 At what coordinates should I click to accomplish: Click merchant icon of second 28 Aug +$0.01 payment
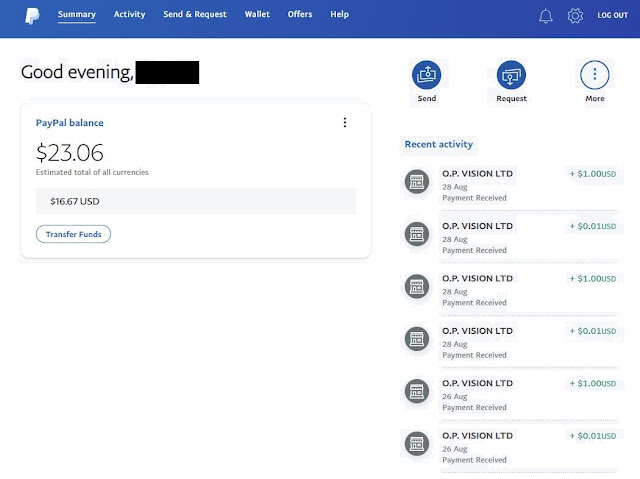pyautogui.click(x=417, y=339)
